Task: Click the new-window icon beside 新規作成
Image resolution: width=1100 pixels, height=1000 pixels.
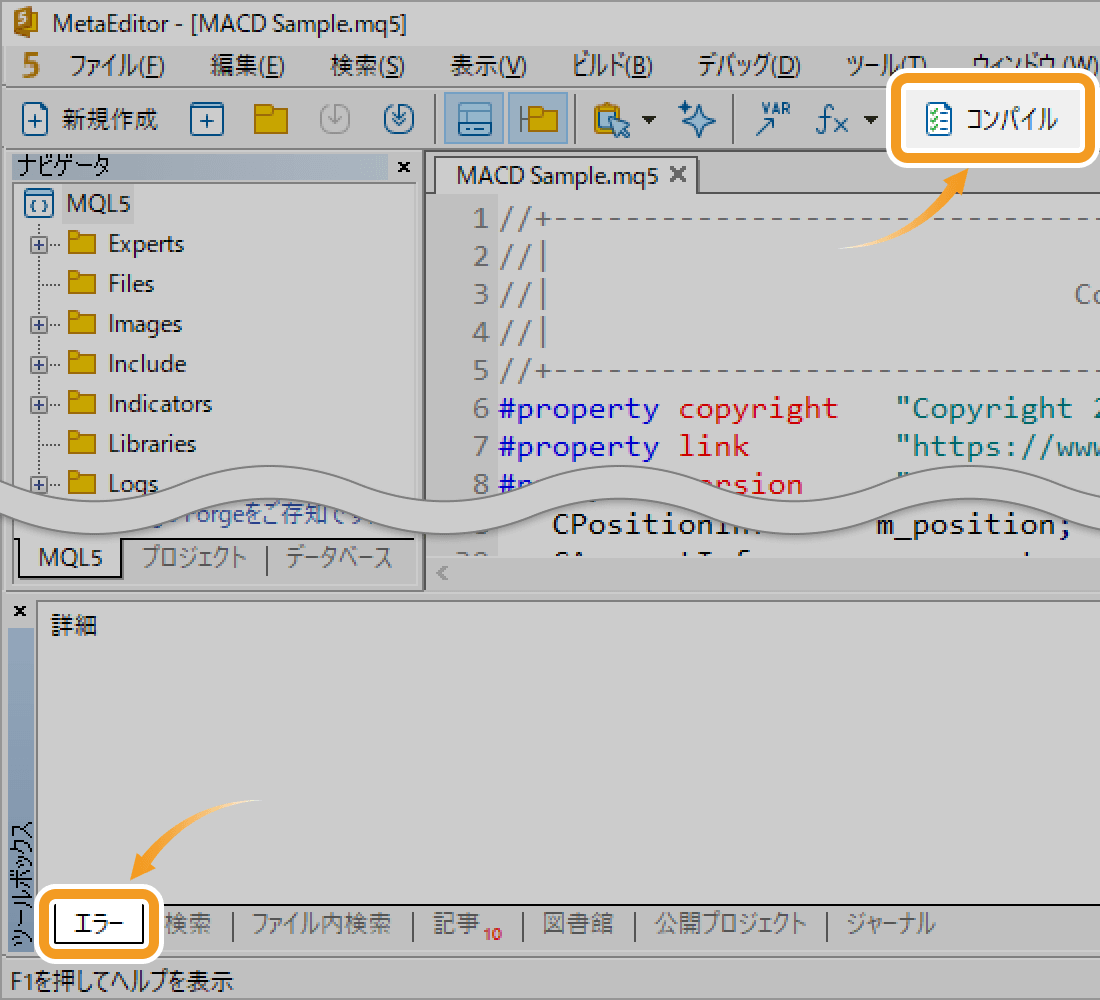Action: tap(206, 120)
